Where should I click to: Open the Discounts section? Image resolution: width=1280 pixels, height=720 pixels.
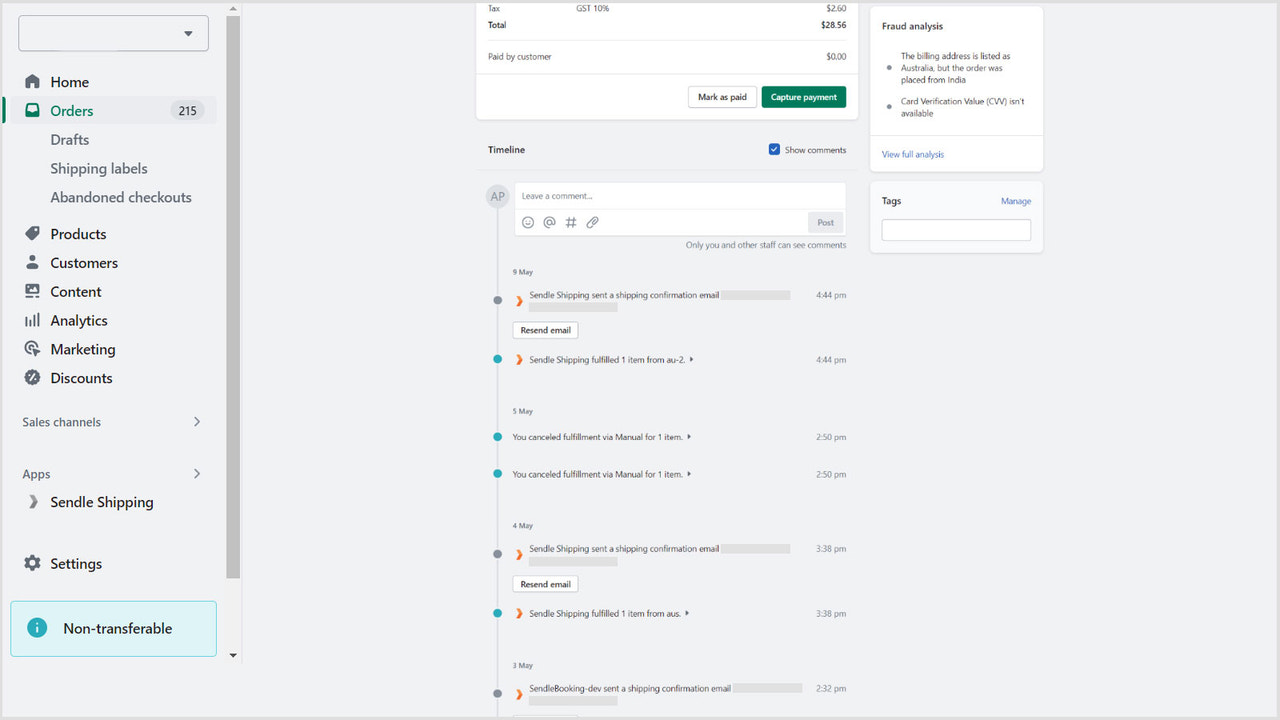coord(80,378)
